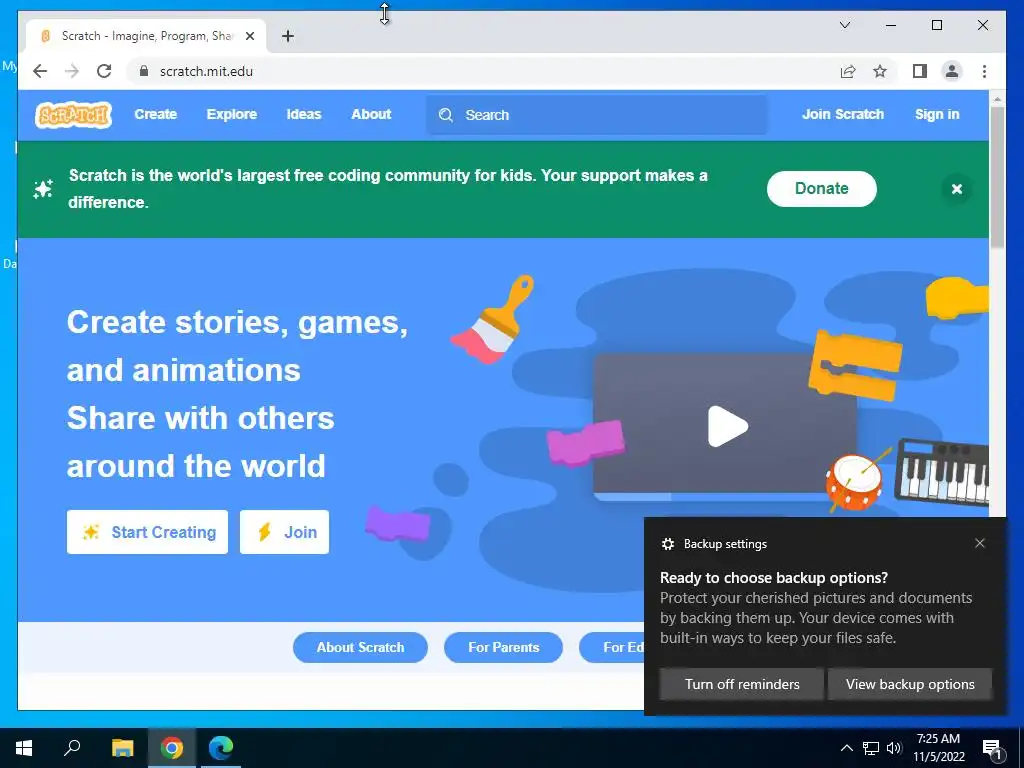The image size is (1024, 768).
Task: Click the share page icon in address bar
Action: 848,71
